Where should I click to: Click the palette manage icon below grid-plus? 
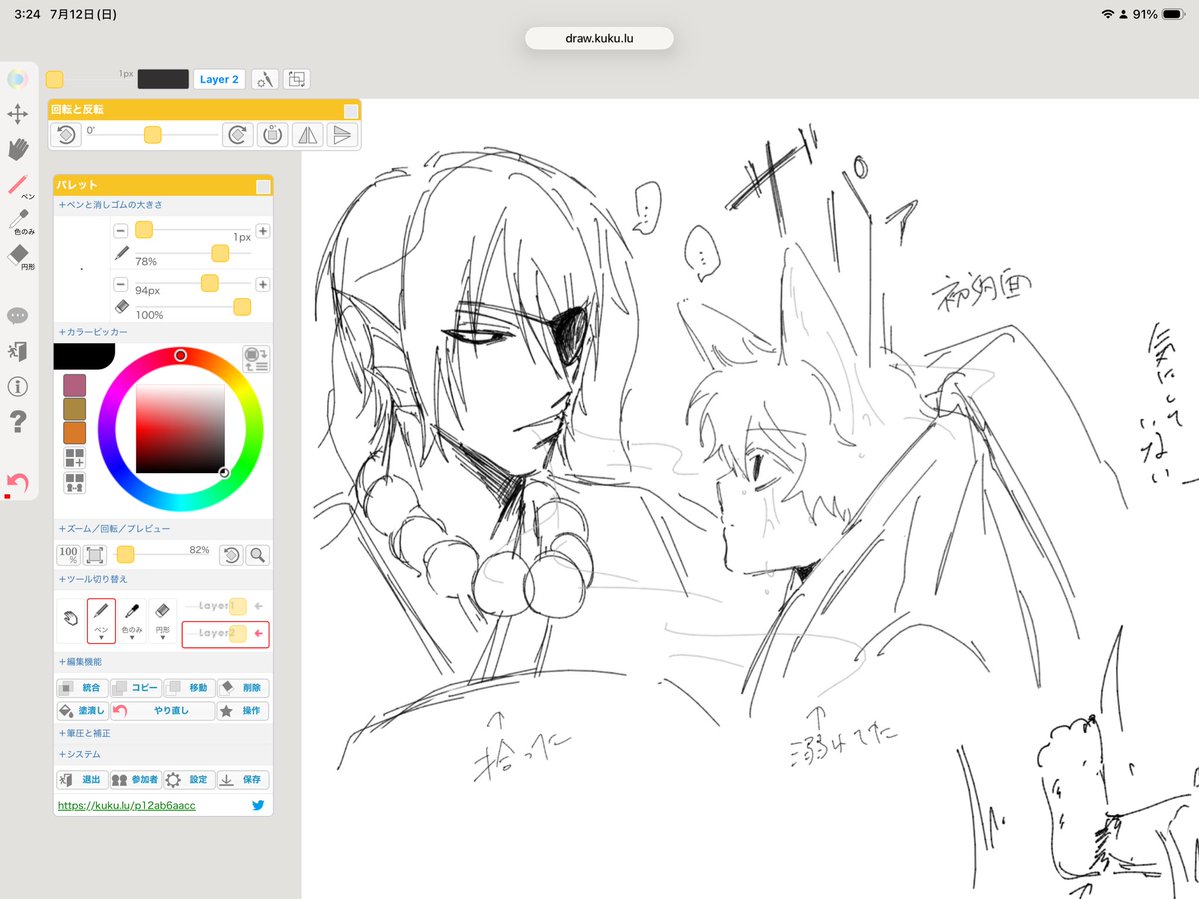coord(74,482)
